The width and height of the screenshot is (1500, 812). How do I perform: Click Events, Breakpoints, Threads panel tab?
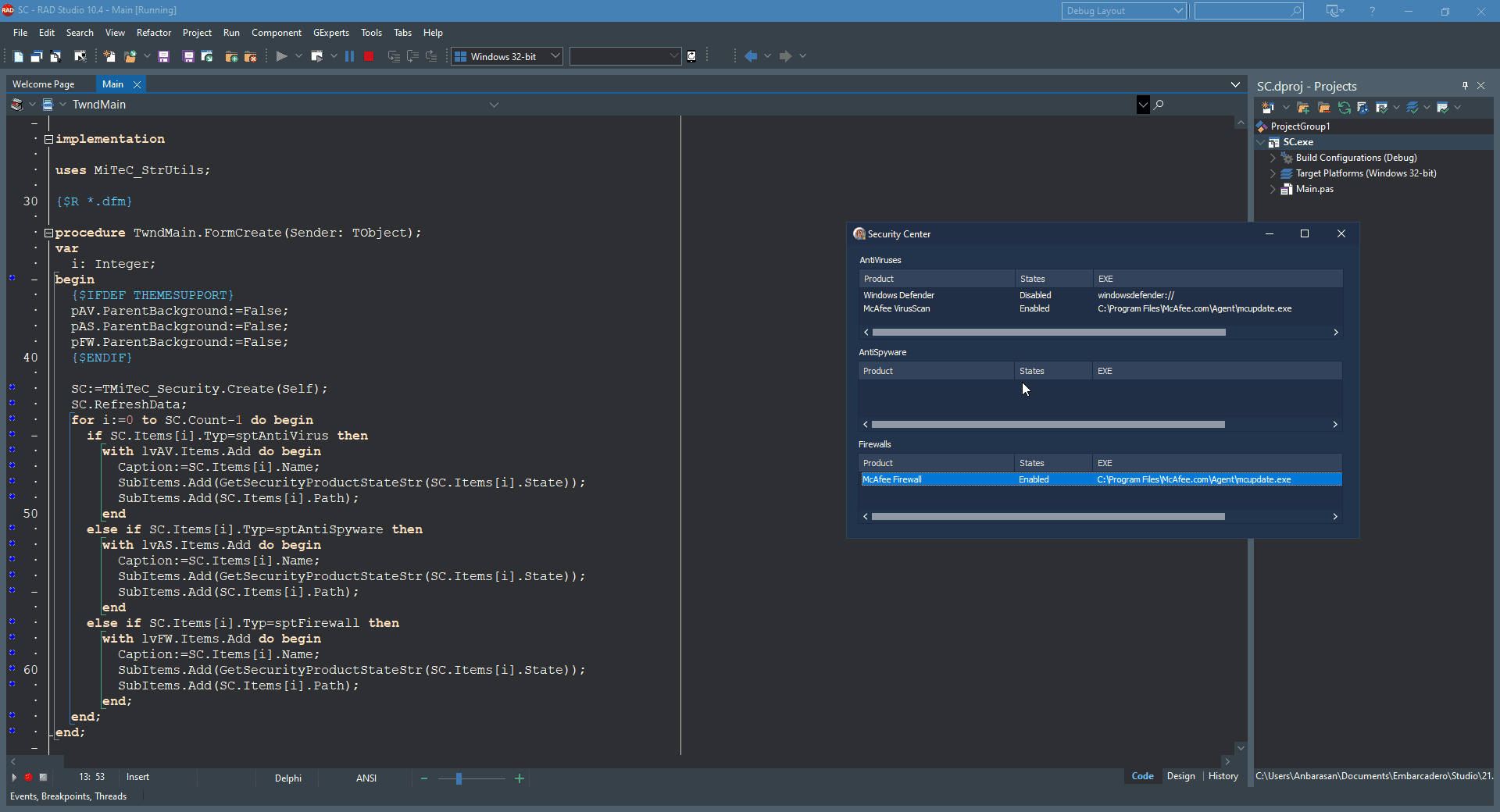(x=68, y=796)
